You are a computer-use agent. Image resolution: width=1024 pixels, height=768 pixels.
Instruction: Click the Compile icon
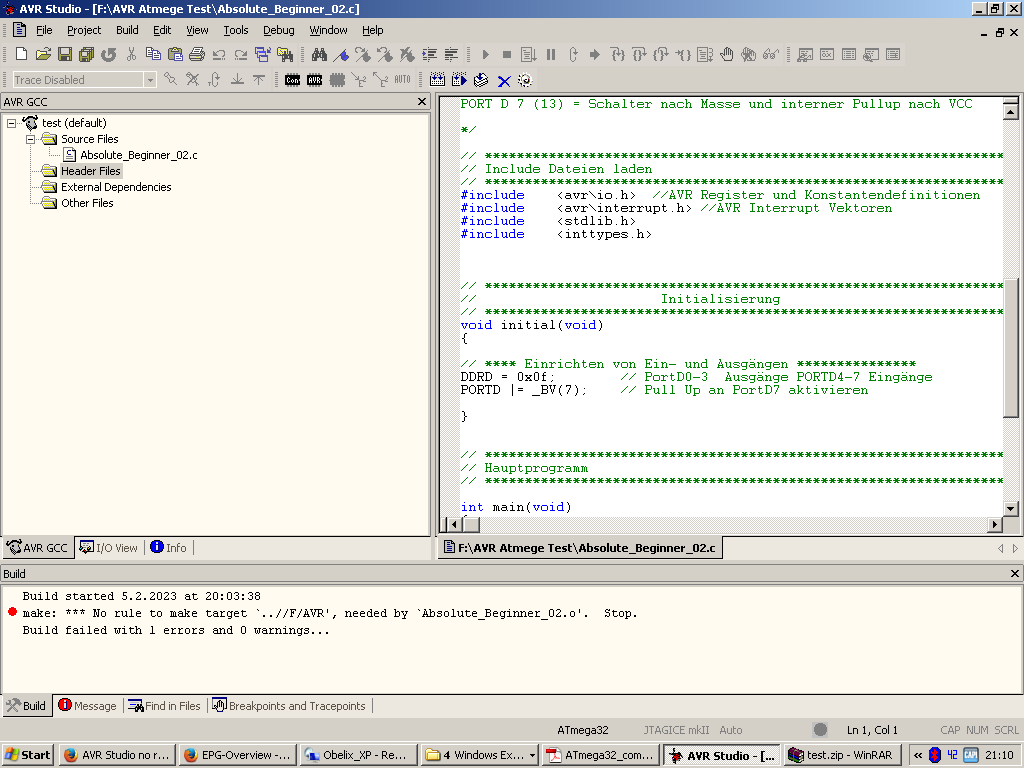pos(481,80)
